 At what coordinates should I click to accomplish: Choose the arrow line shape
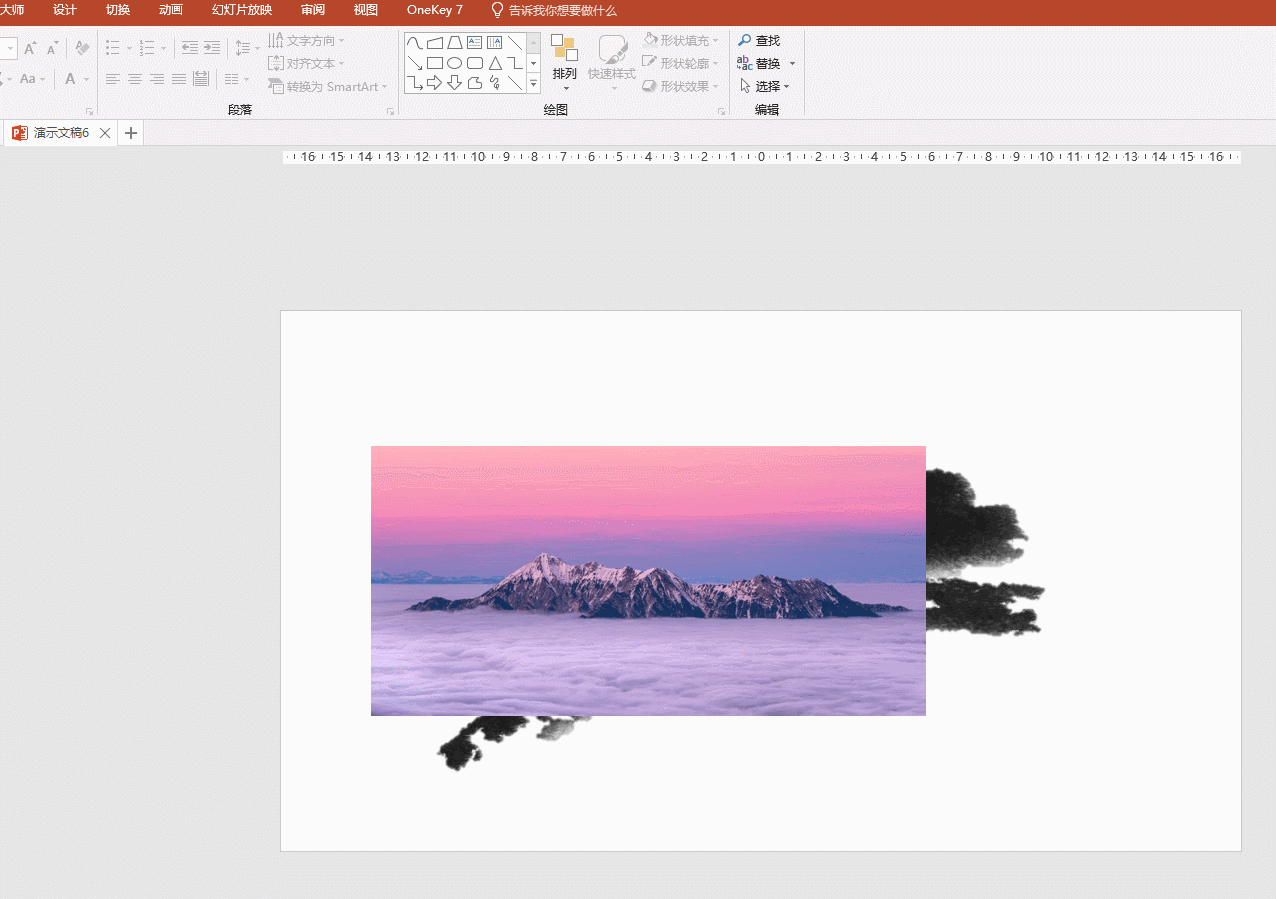[x=414, y=63]
